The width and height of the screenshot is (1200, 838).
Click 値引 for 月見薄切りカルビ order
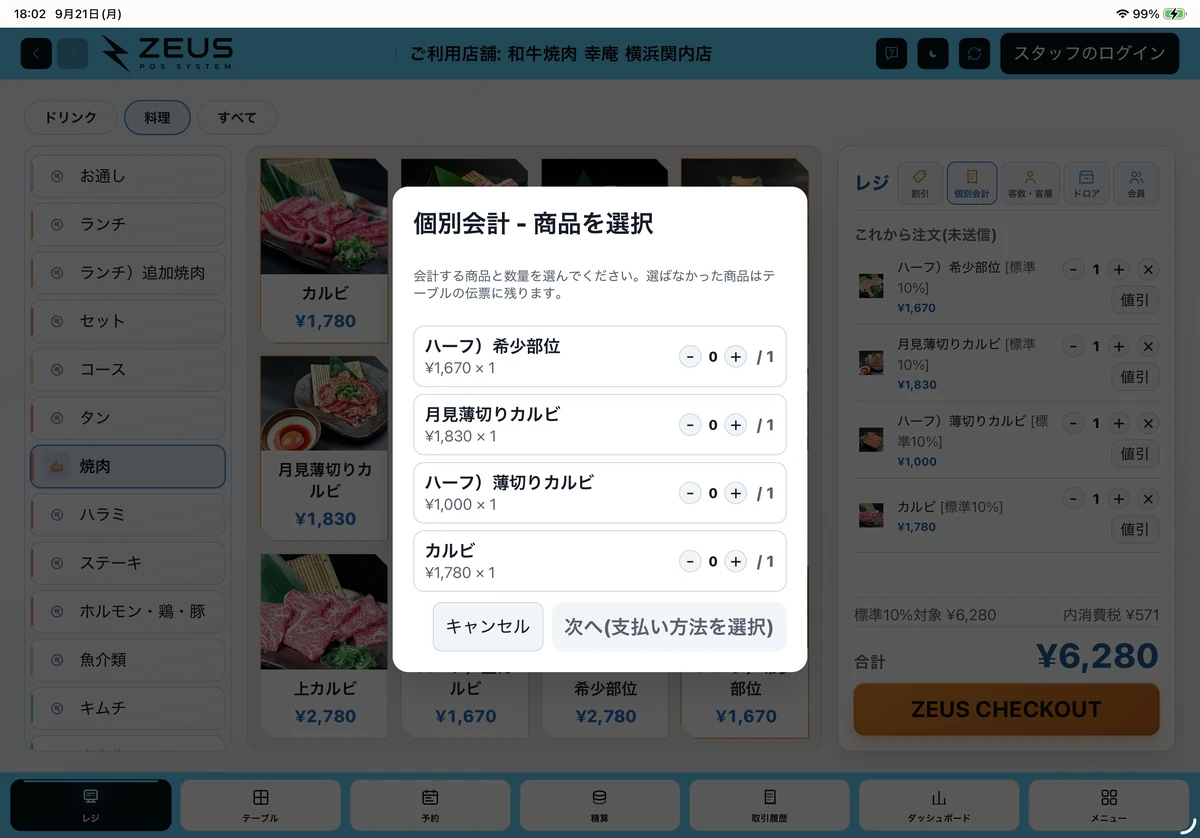pos(1135,377)
